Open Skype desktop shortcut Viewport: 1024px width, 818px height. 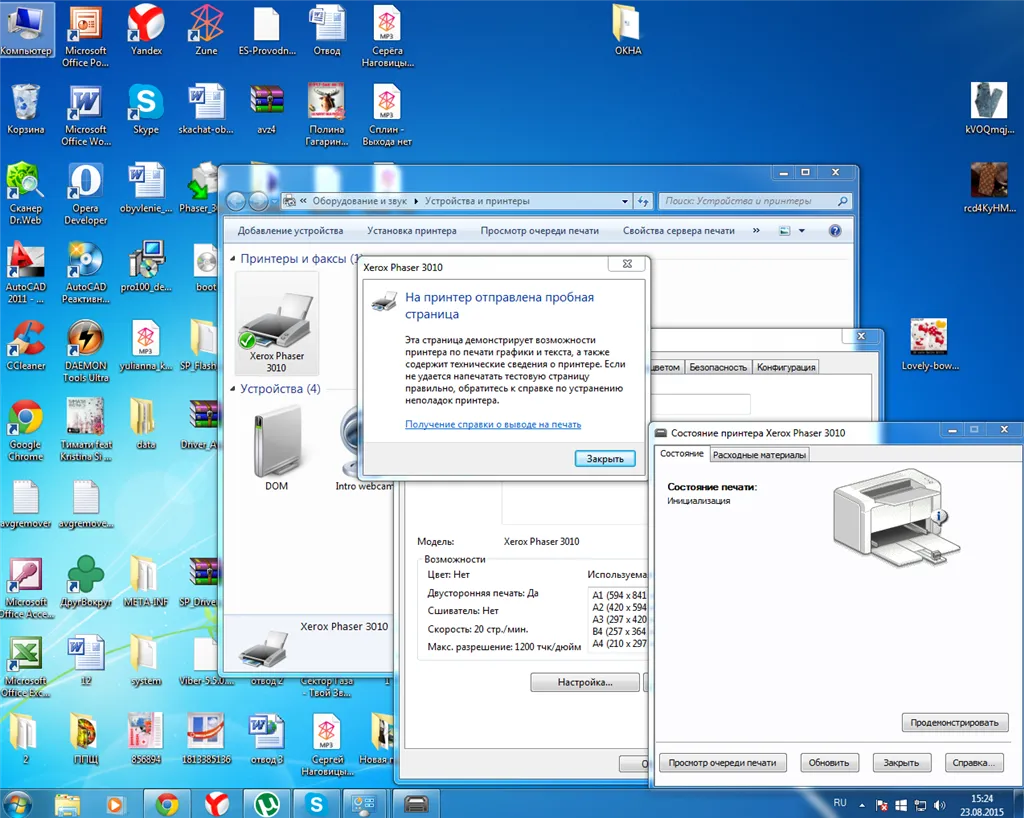point(146,109)
